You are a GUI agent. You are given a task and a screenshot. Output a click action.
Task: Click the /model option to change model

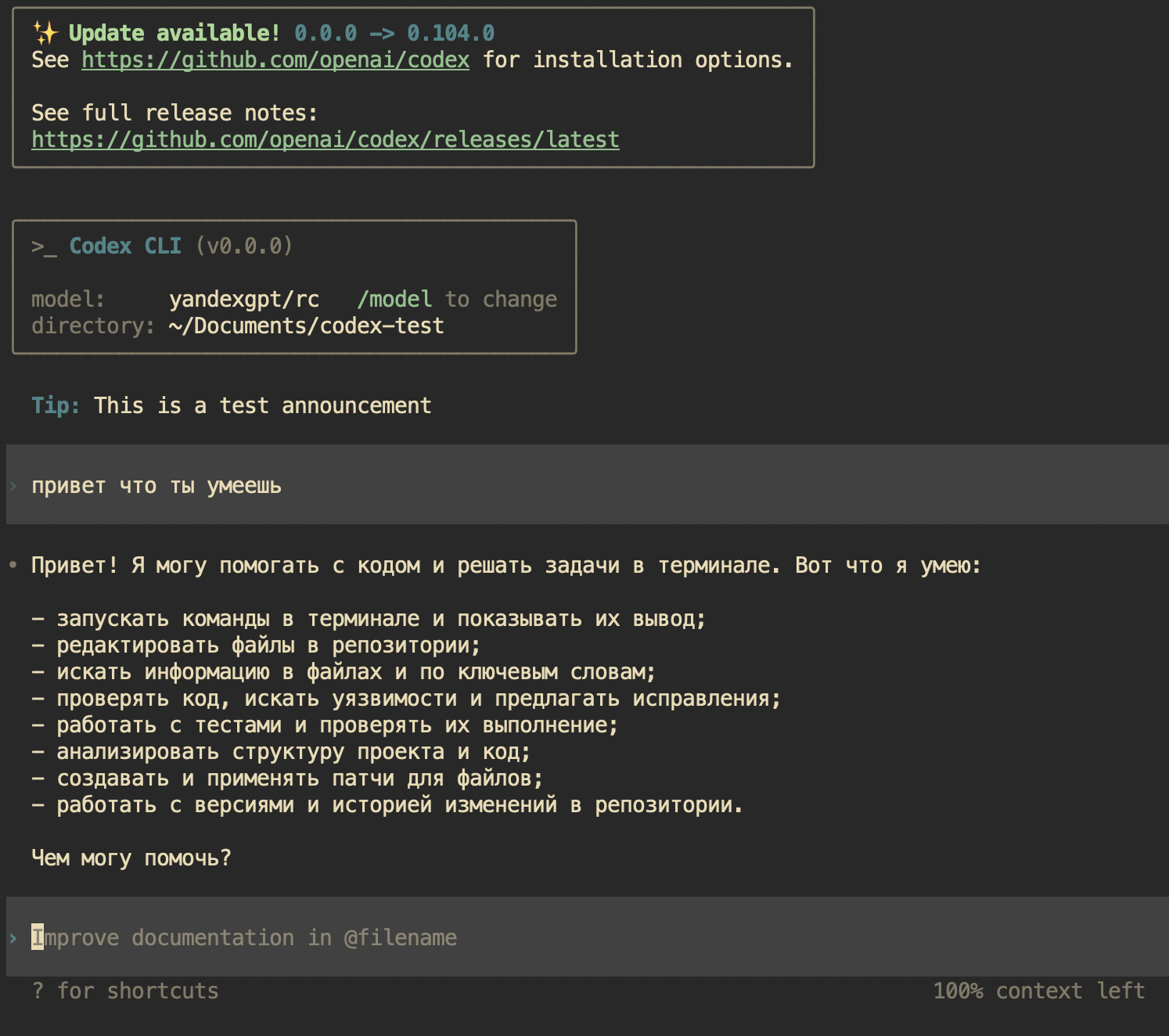[x=395, y=298]
